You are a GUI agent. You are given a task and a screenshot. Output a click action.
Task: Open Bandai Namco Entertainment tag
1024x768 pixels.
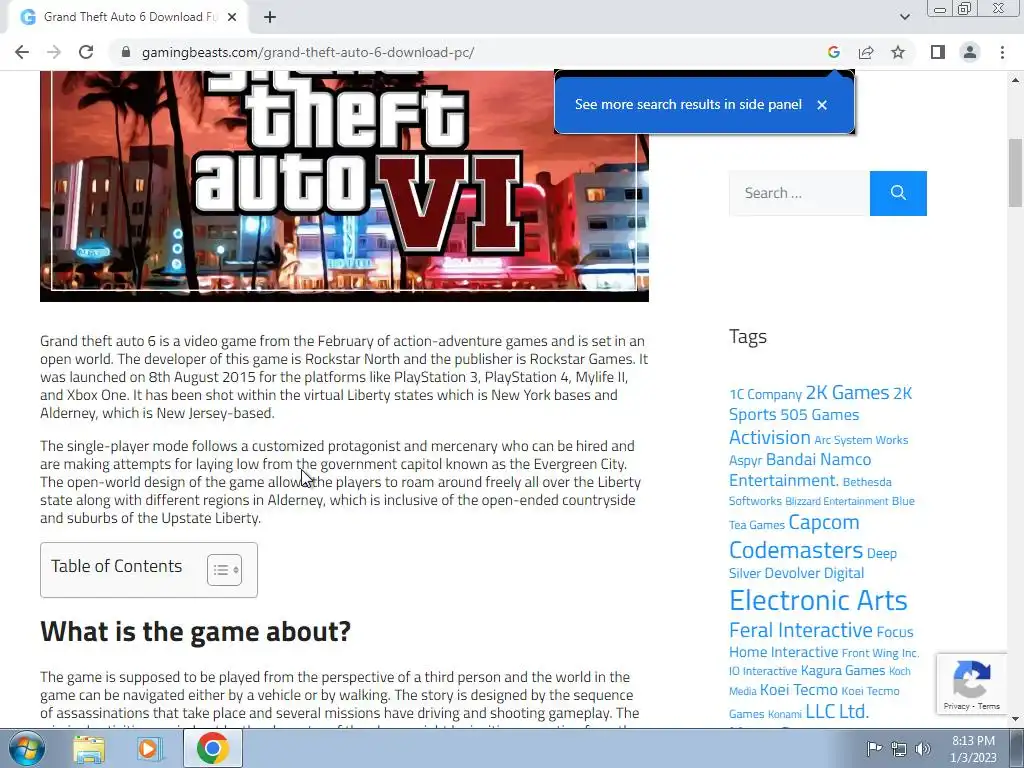tap(801, 470)
